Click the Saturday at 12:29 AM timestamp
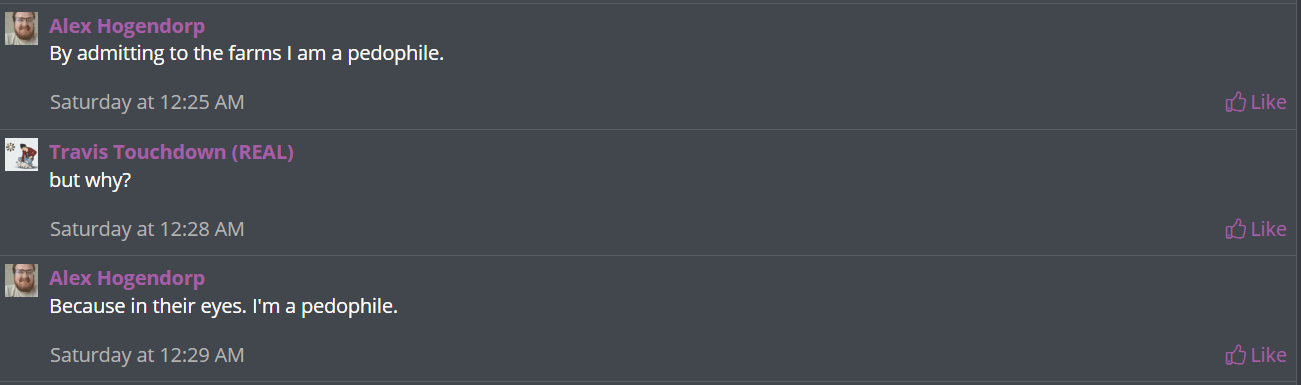Screen dimensions: 1301x385 [x=147, y=355]
